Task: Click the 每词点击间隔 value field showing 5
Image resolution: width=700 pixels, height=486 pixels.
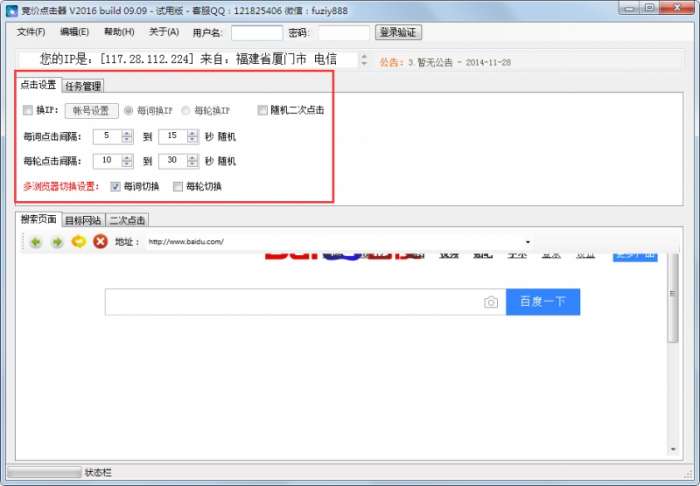Action: (x=107, y=136)
